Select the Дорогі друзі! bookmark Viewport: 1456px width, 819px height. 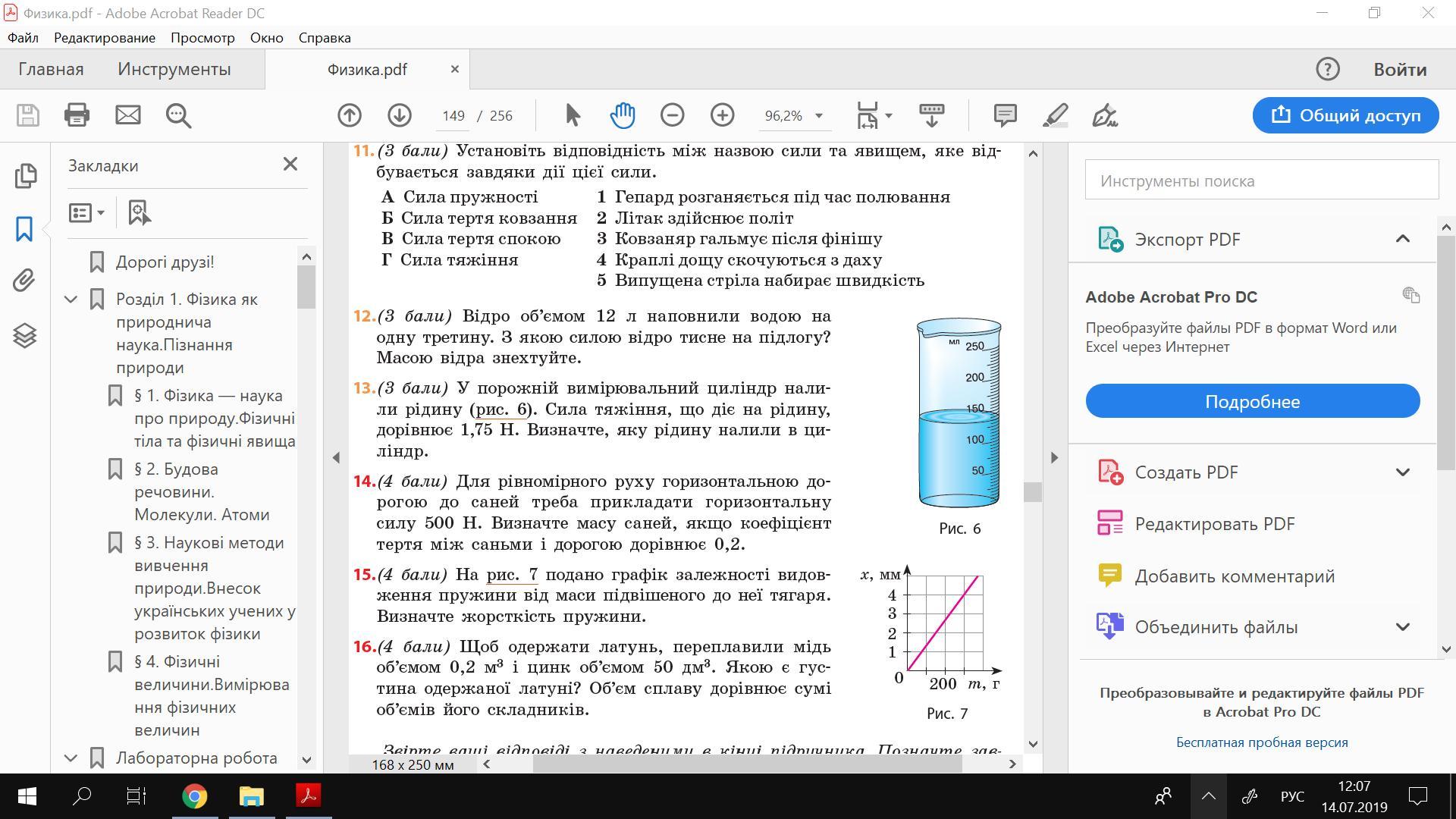165,262
